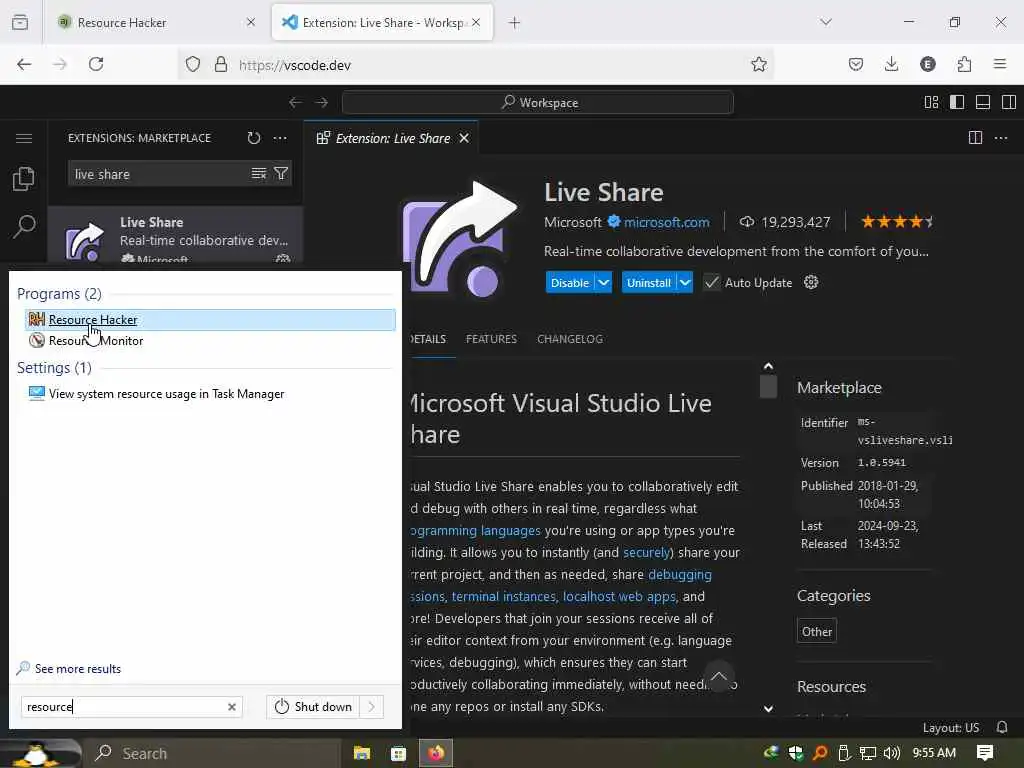
Task: Go forward in VS Code navigation
Action: (321, 103)
